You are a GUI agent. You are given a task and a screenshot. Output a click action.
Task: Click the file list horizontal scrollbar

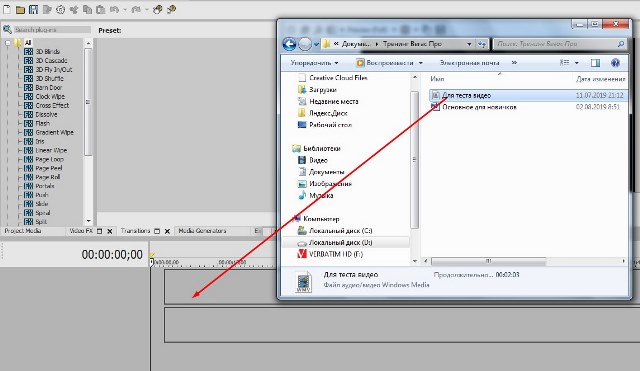pos(489,261)
